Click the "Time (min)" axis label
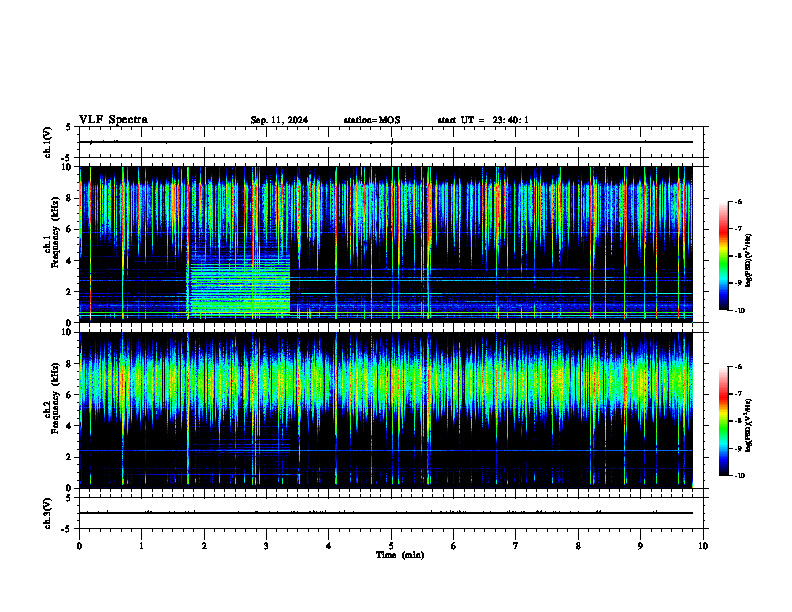Image resolution: width=792 pixels, height=612 pixels. (400, 555)
